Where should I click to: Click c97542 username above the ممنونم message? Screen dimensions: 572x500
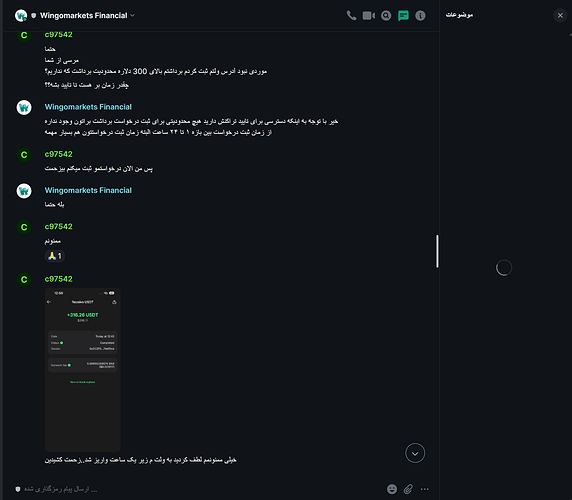pyautogui.click(x=58, y=226)
